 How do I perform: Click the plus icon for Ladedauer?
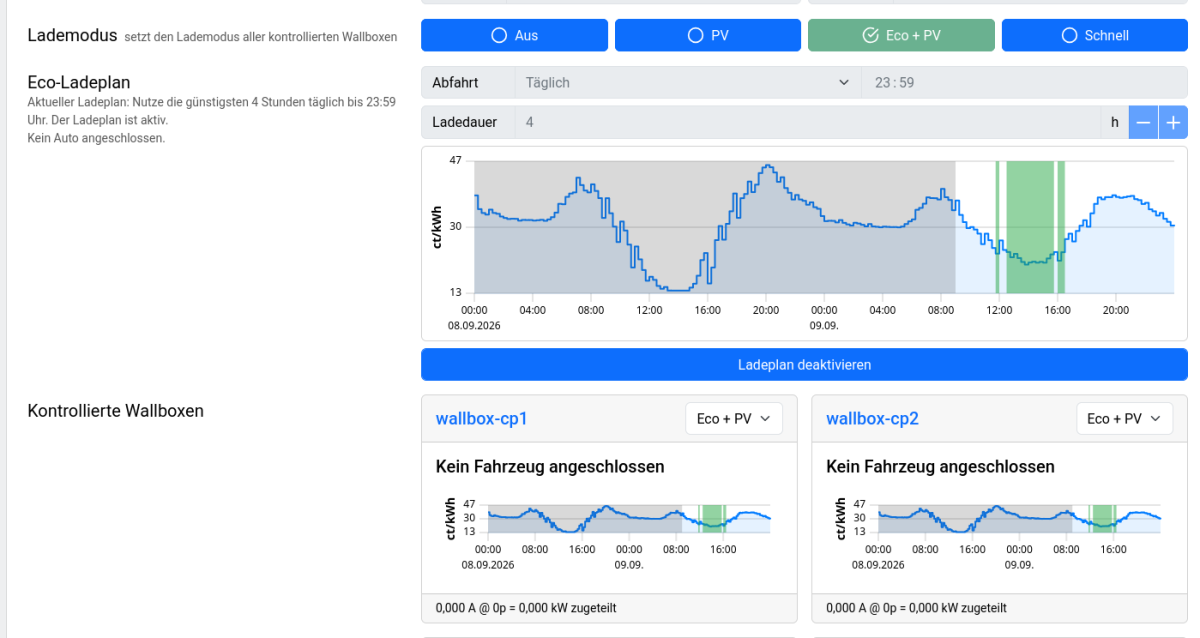point(1173,123)
